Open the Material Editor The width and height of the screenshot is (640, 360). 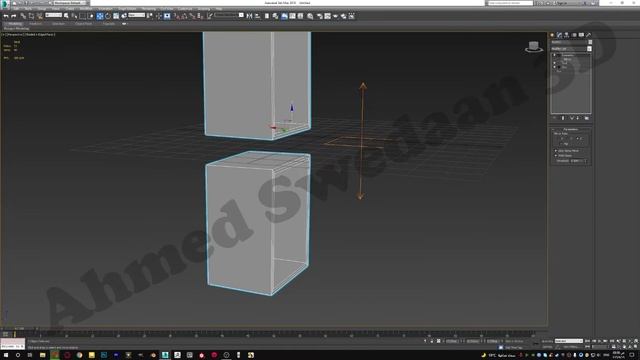(310, 16)
